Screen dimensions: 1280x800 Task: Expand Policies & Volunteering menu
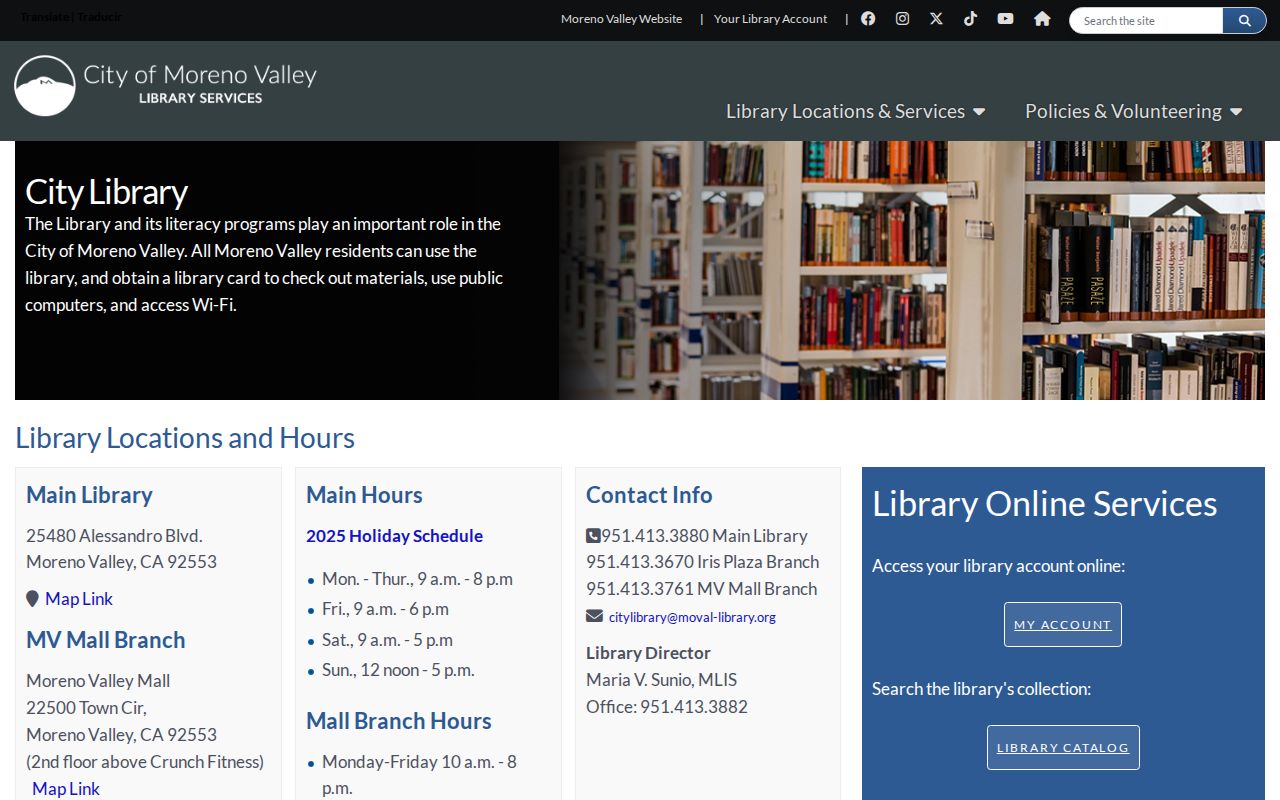pyautogui.click(x=1133, y=111)
